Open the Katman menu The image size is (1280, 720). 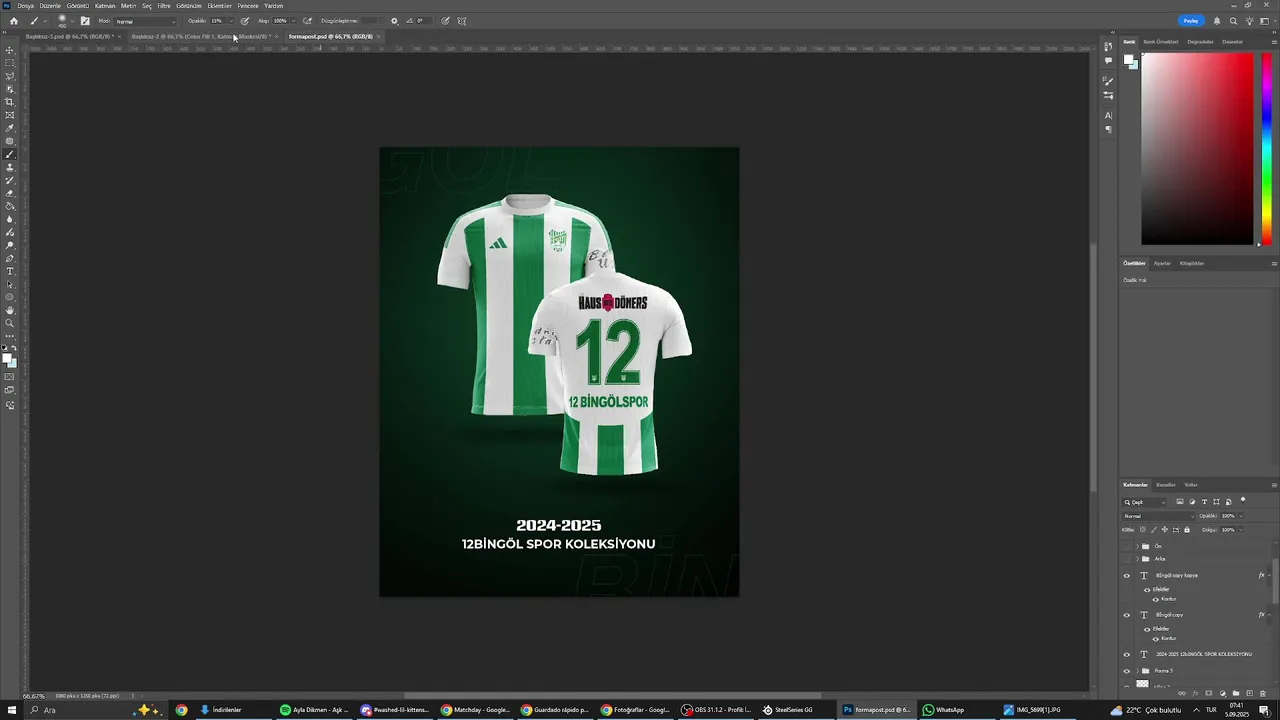tap(105, 6)
